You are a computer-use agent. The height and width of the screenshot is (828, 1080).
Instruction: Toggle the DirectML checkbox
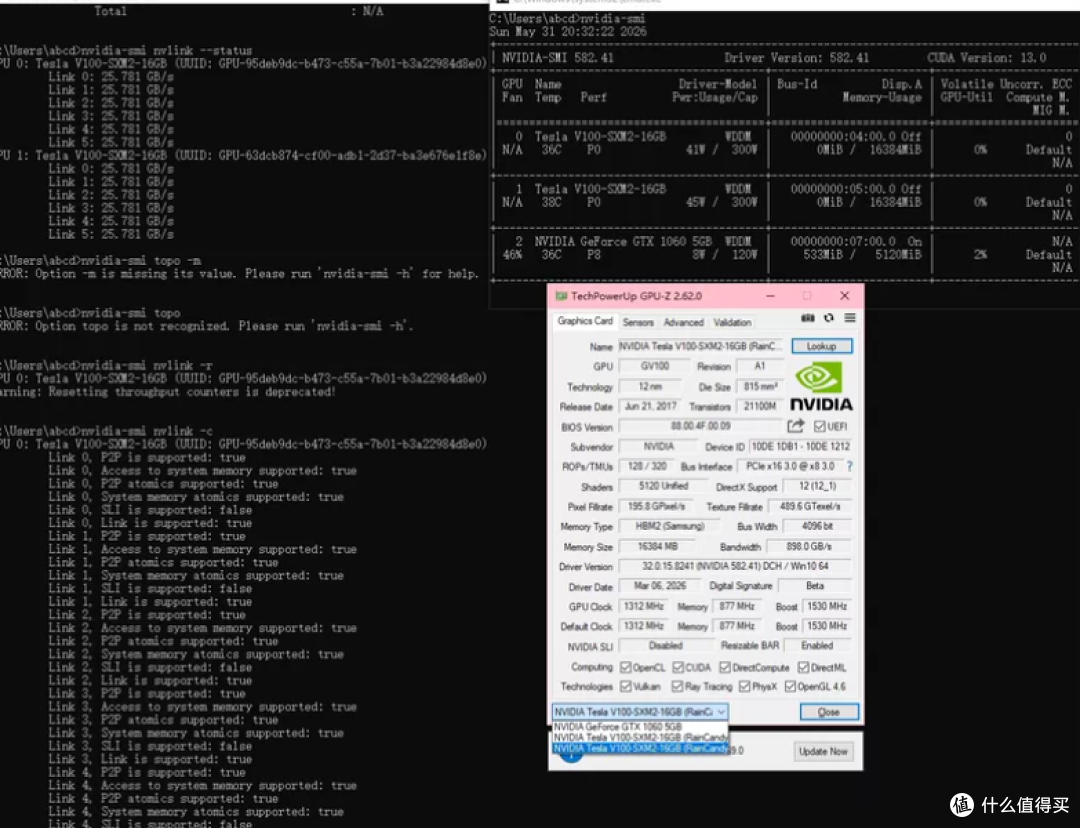pyautogui.click(x=803, y=667)
